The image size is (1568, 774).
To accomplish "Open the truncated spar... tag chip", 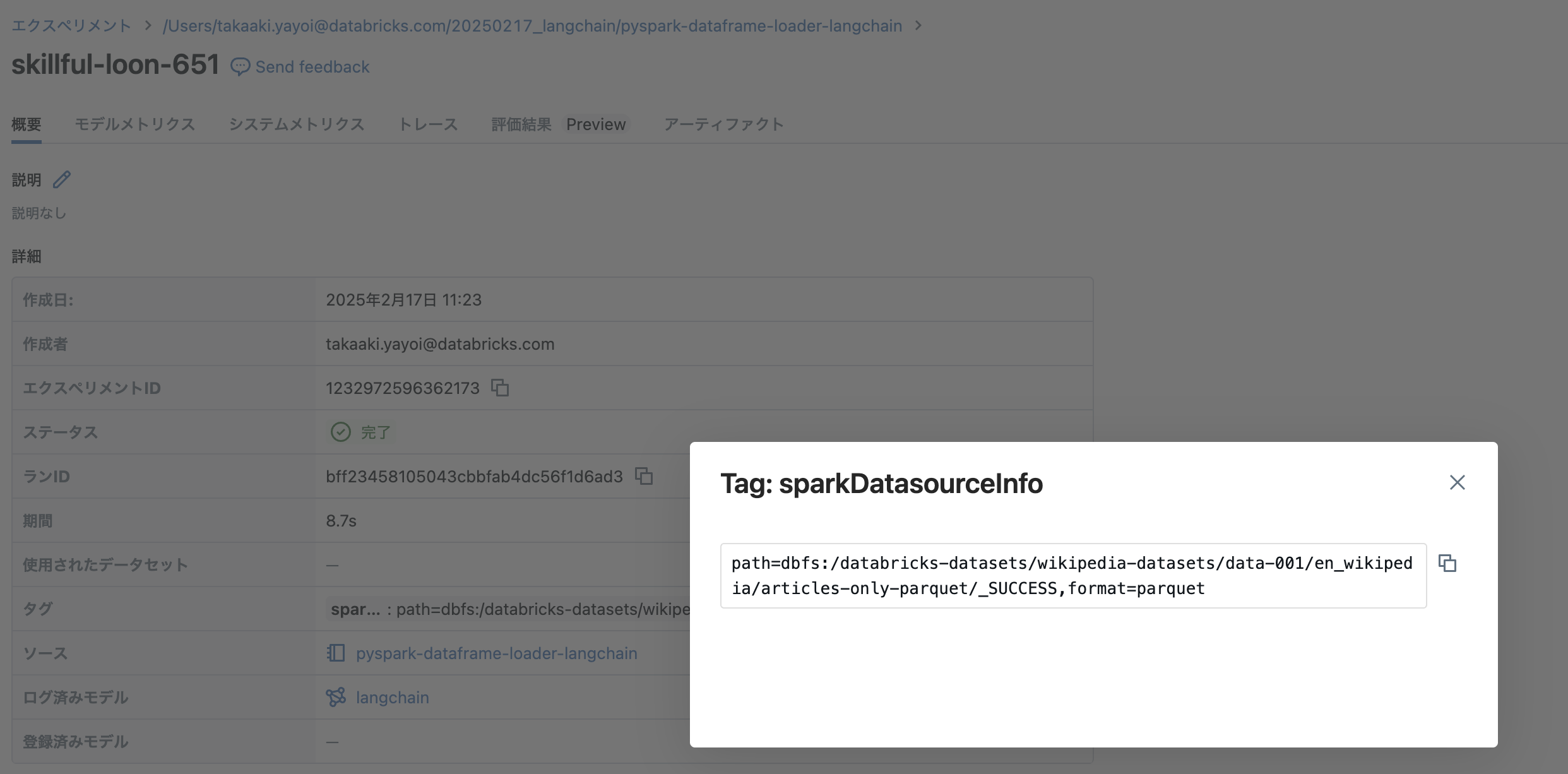I will (x=355, y=609).
